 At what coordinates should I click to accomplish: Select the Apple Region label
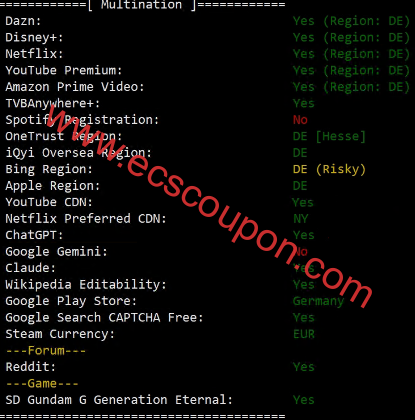(53, 186)
